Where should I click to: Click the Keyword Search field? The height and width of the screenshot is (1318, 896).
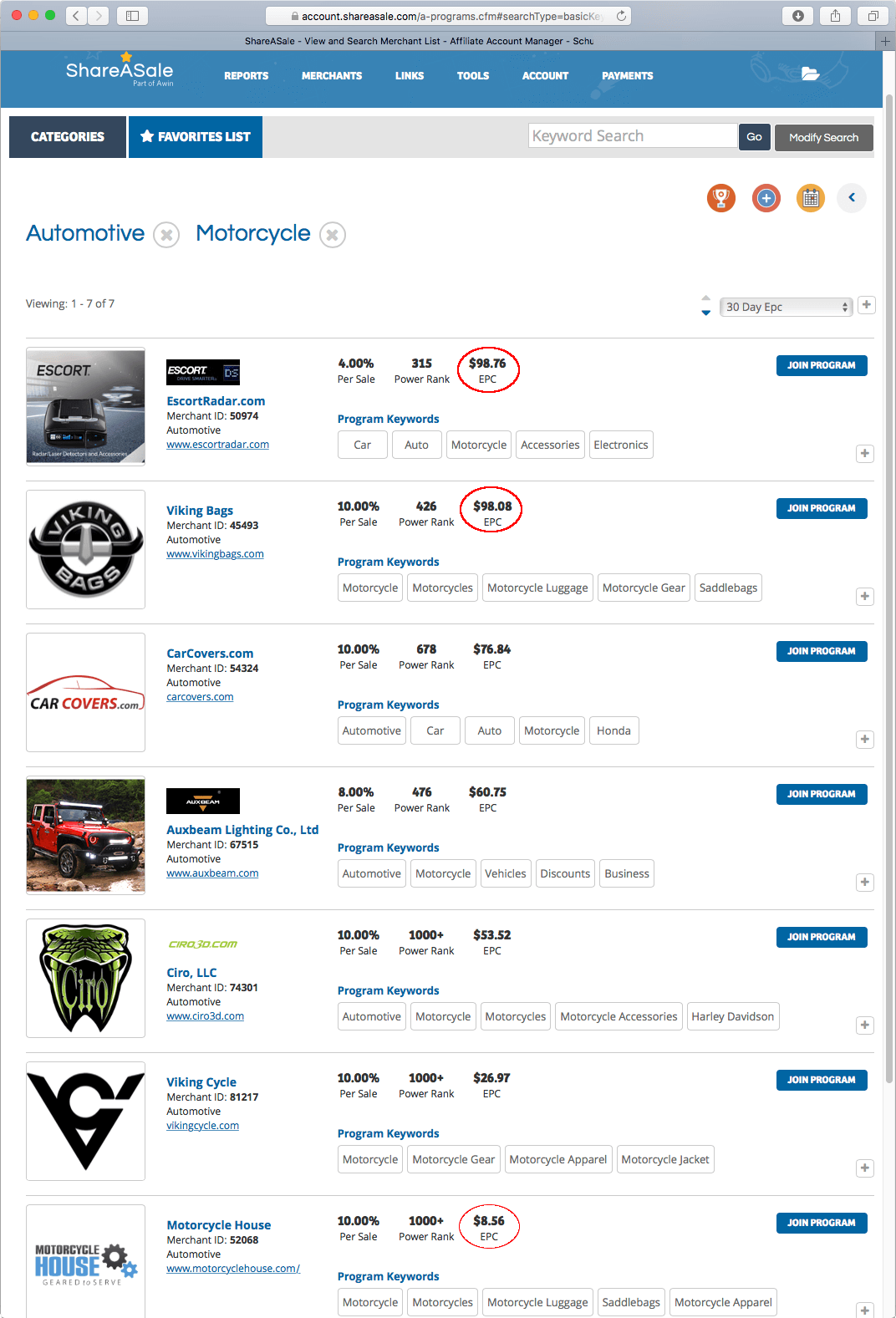(632, 136)
